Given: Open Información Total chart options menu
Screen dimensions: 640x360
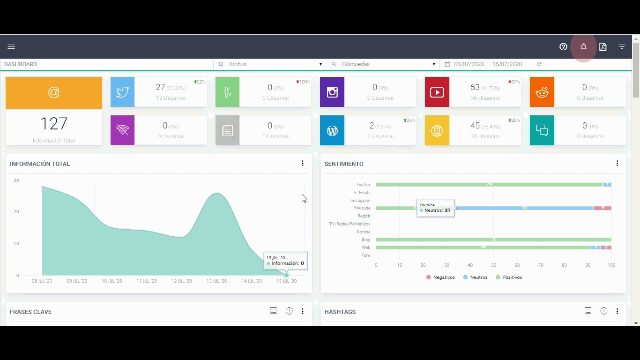Looking at the screenshot, I should point(302,163).
